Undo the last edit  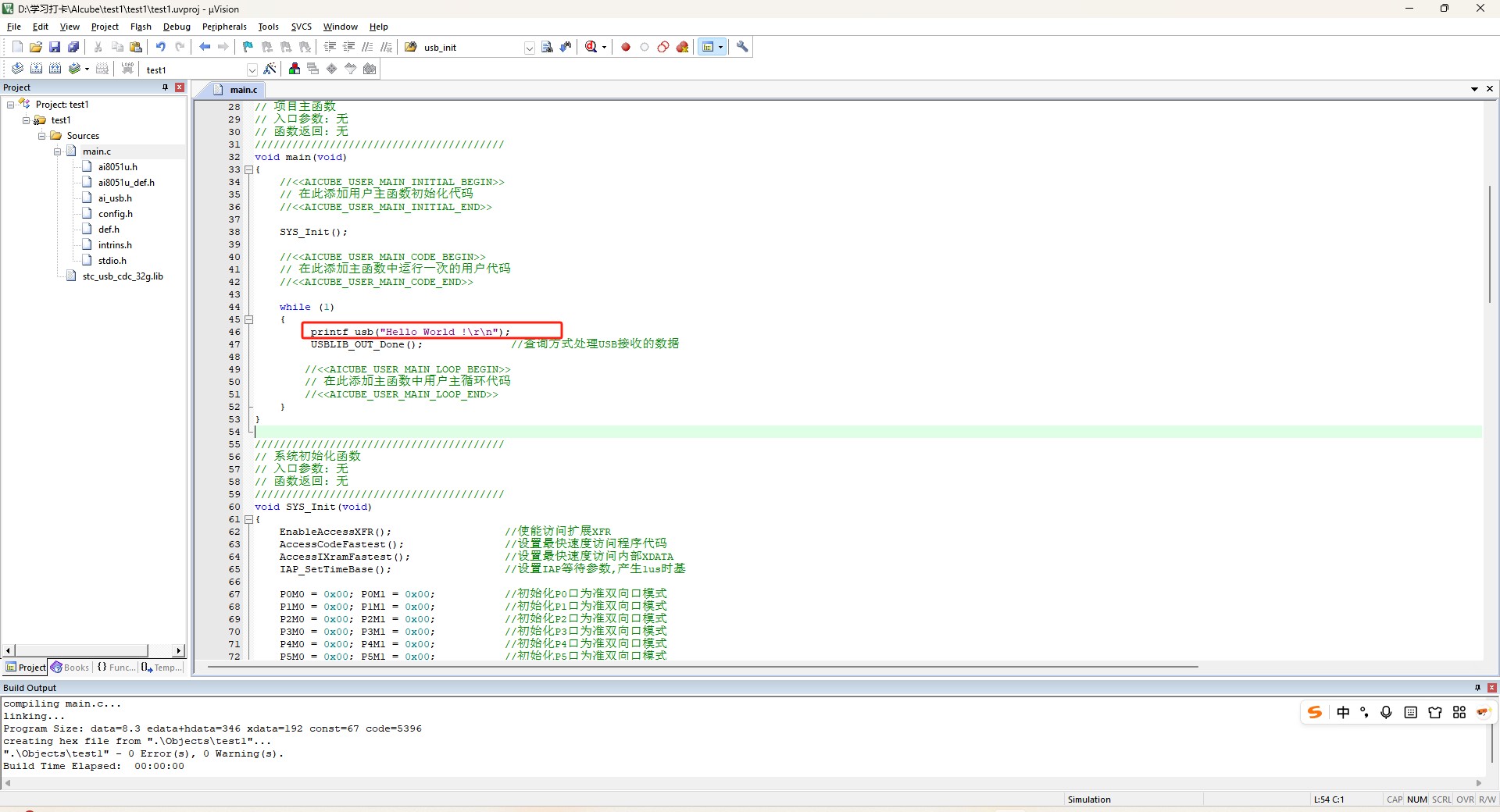[x=160, y=47]
